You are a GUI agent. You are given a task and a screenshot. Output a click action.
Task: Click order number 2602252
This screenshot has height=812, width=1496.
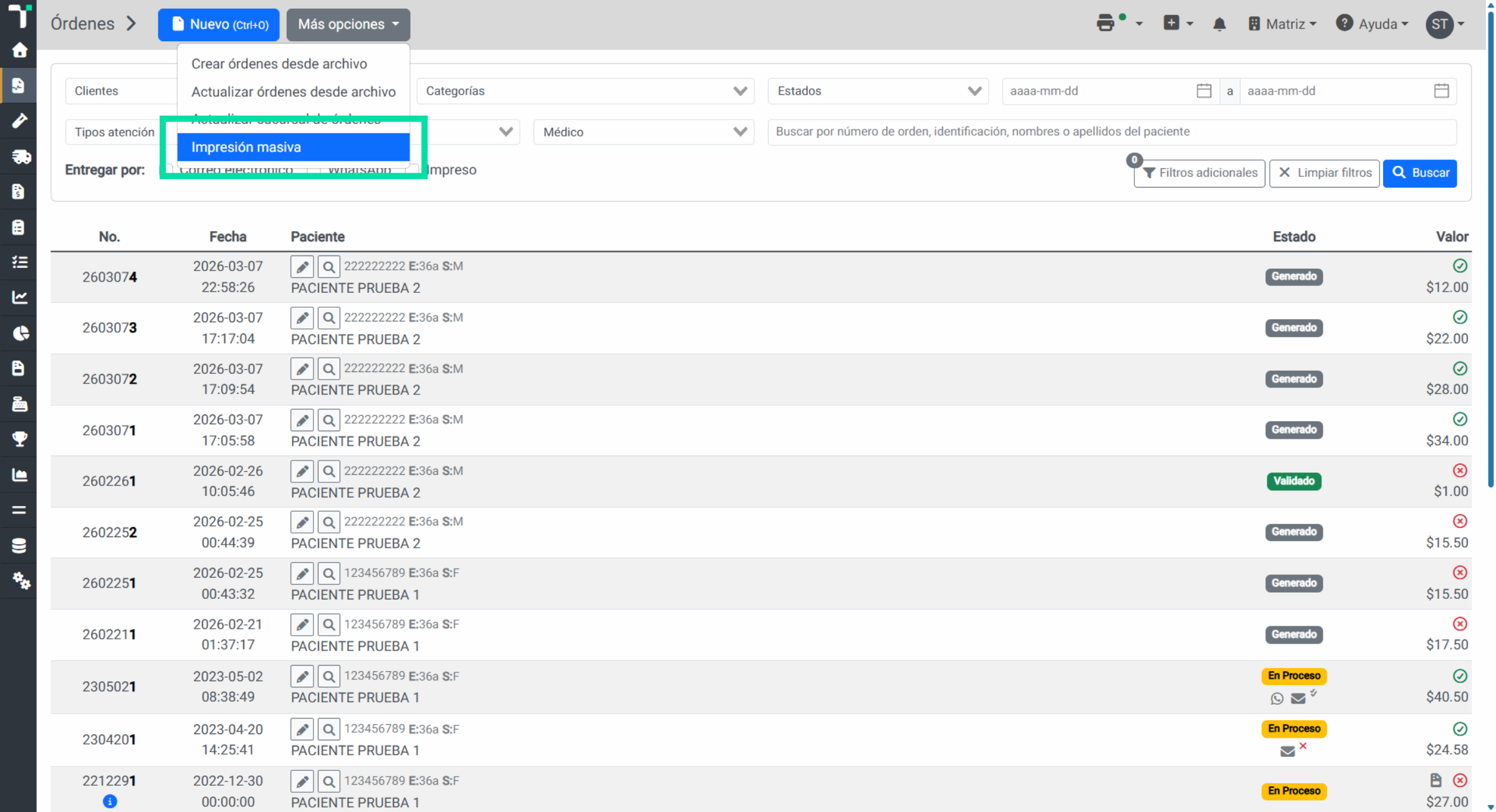[109, 532]
